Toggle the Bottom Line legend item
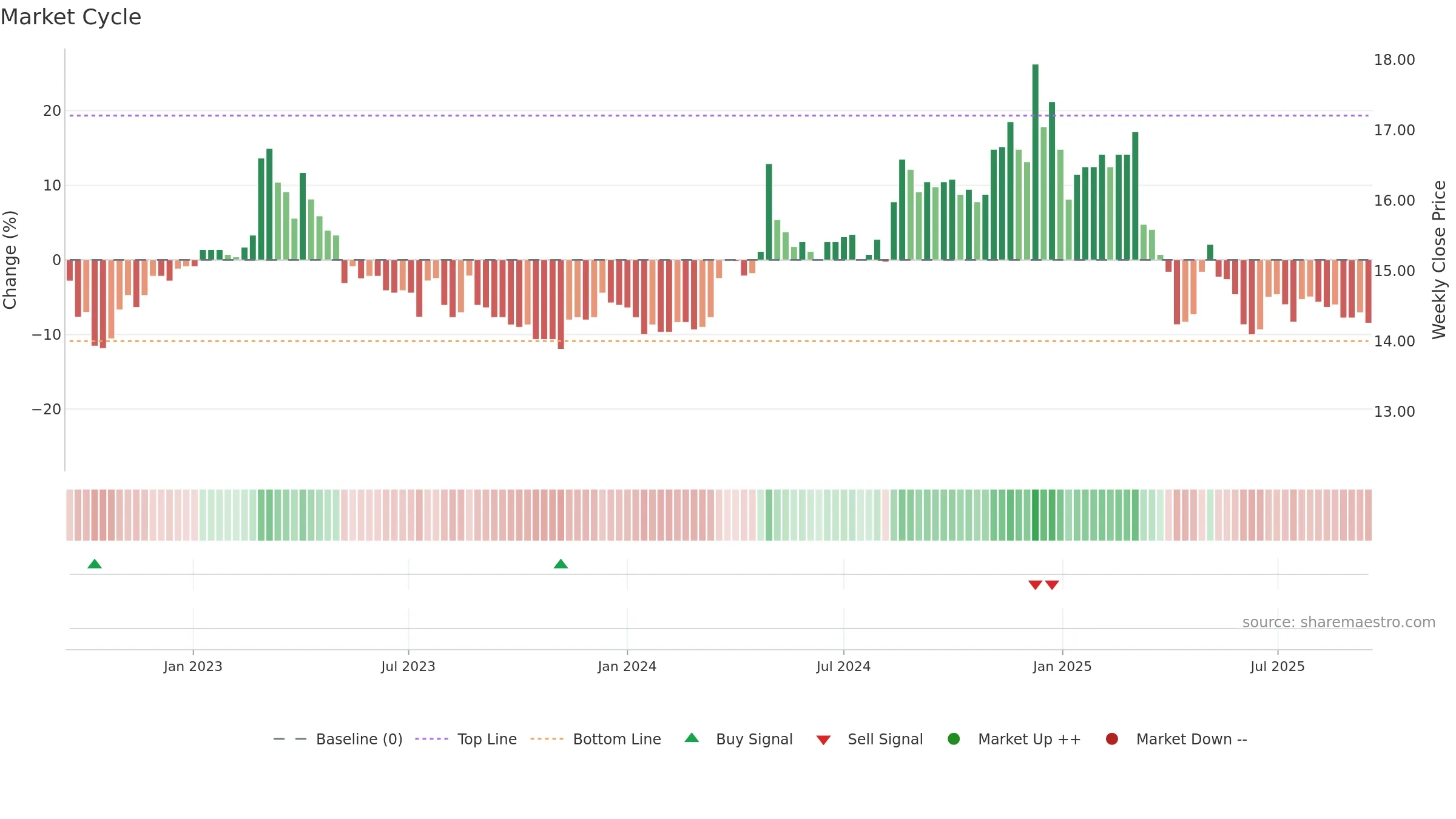This screenshot has height=819, width=1456. pos(596,739)
